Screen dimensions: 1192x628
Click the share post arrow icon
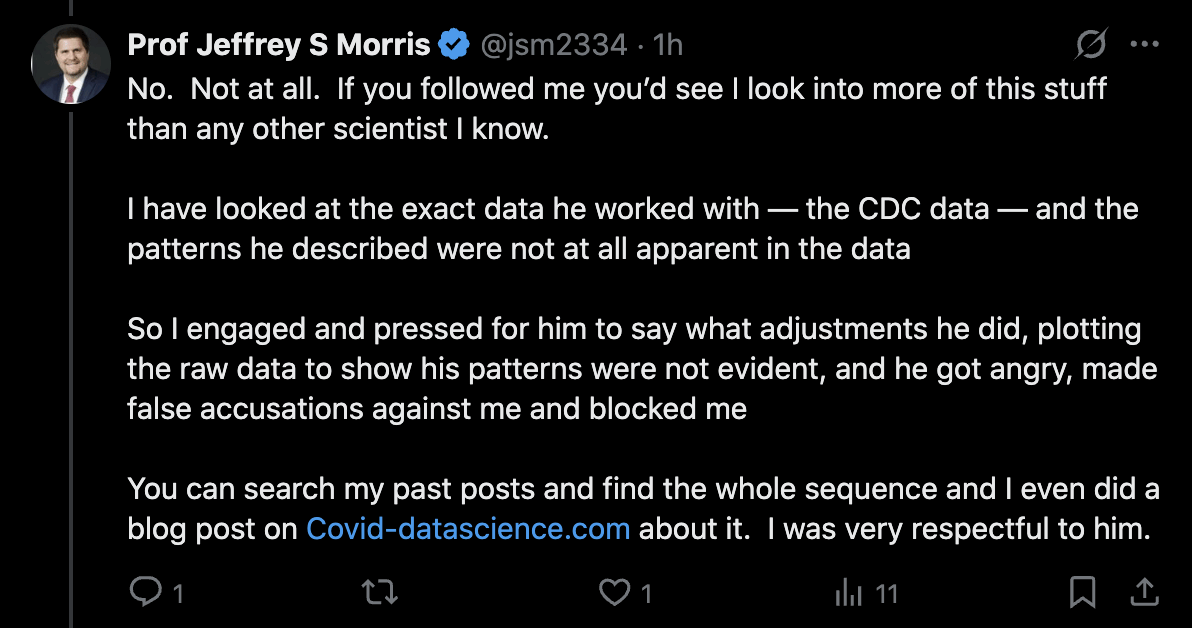(x=1144, y=593)
